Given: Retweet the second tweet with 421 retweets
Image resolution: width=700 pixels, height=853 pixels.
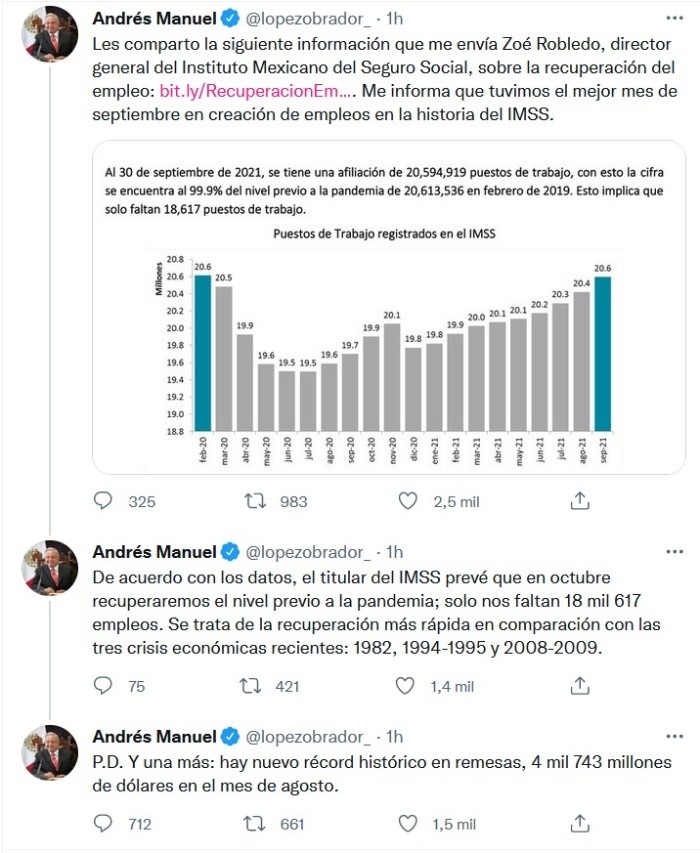Looking at the screenshot, I should 255,686.
